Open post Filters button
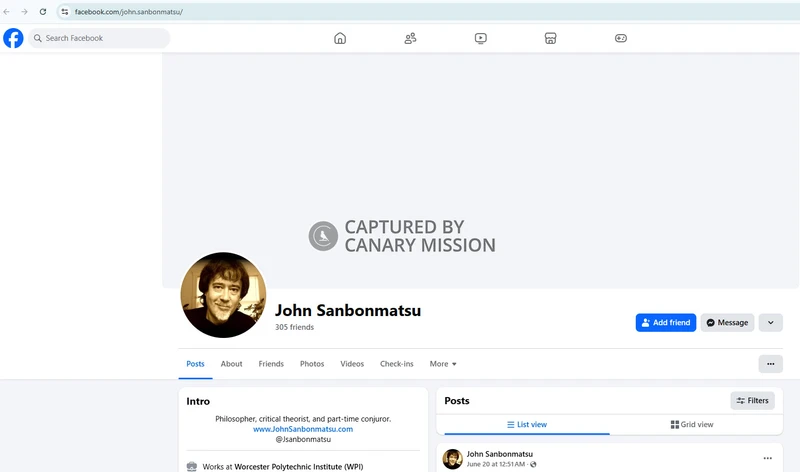Viewport: 800px width, 472px height. [753, 401]
